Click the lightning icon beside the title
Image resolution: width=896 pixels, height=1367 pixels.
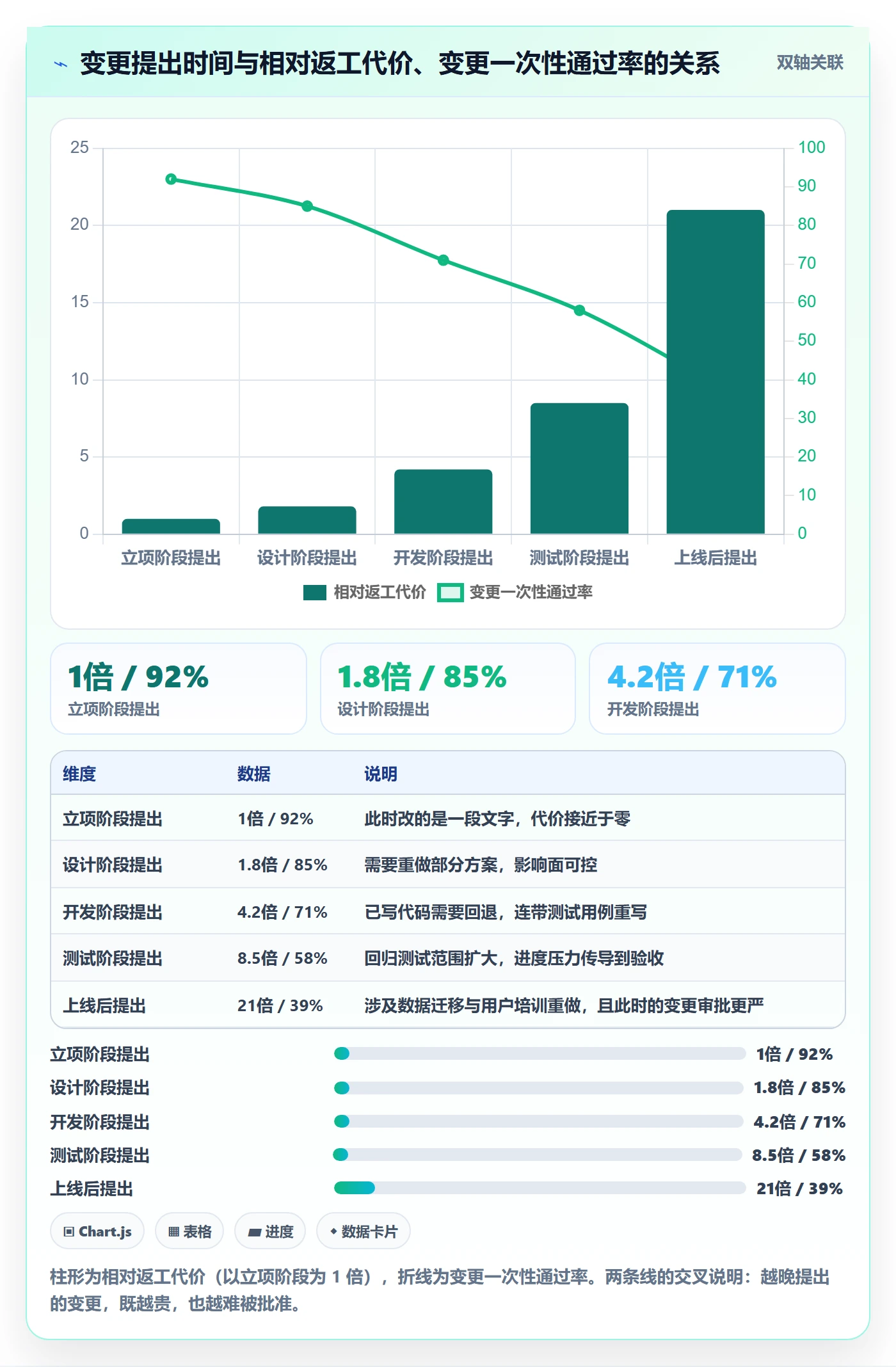coord(61,63)
